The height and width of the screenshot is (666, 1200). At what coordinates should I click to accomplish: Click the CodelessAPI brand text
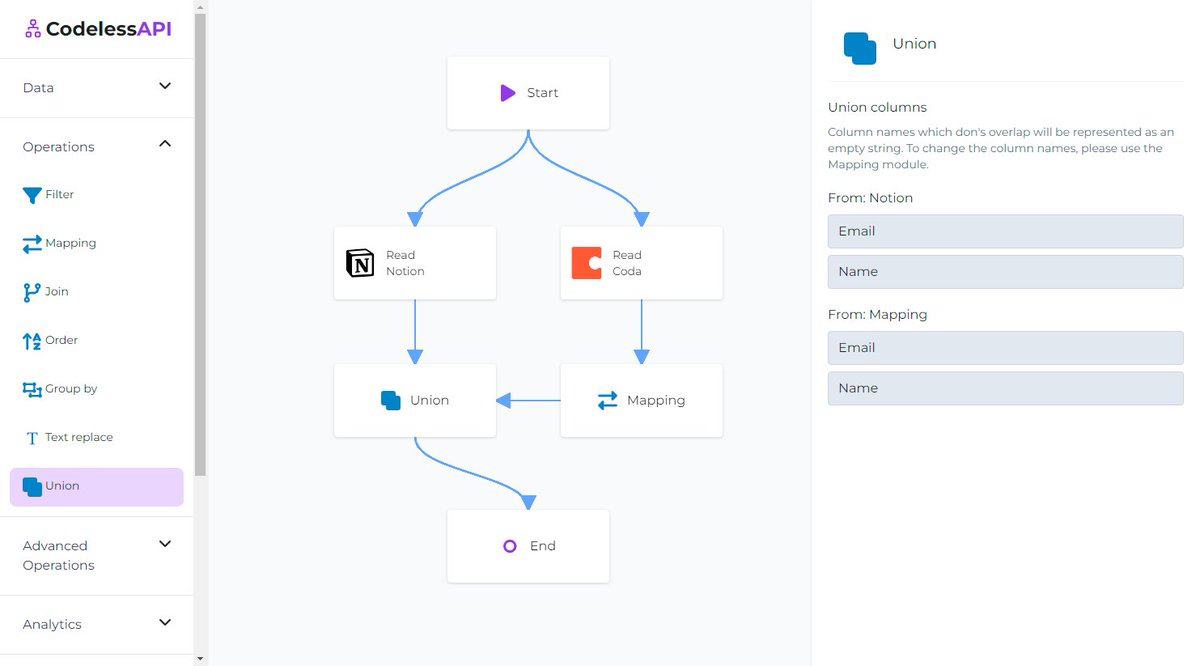(x=109, y=29)
